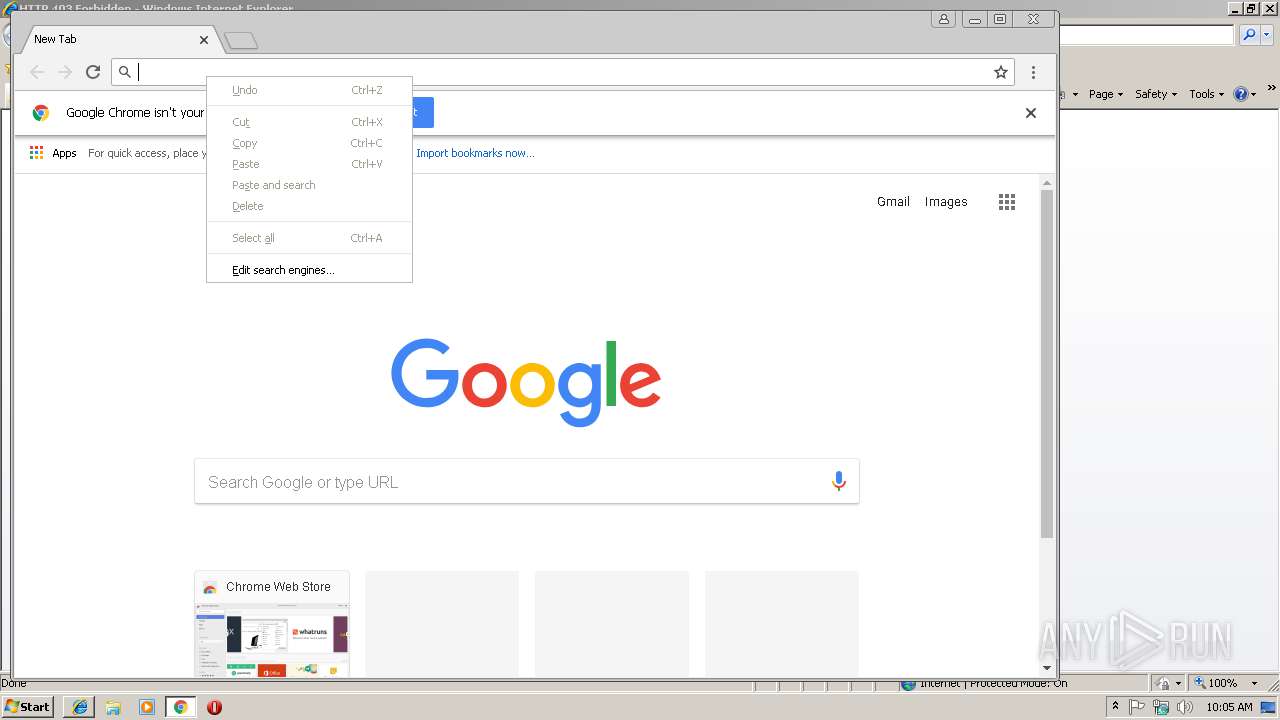Reload the page with the refresh icon
1280x720 pixels.
[93, 72]
